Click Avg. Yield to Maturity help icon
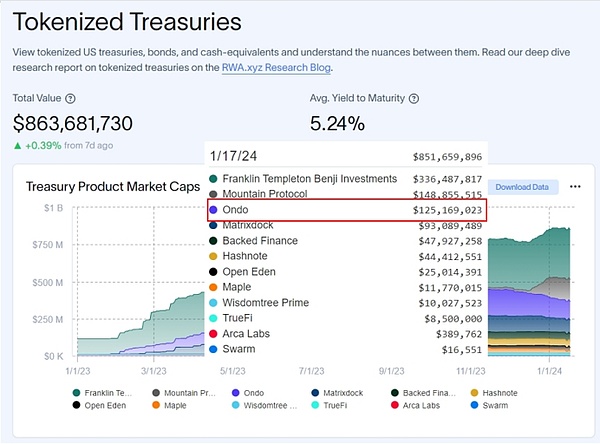This screenshot has width=600, height=444. [x=414, y=99]
